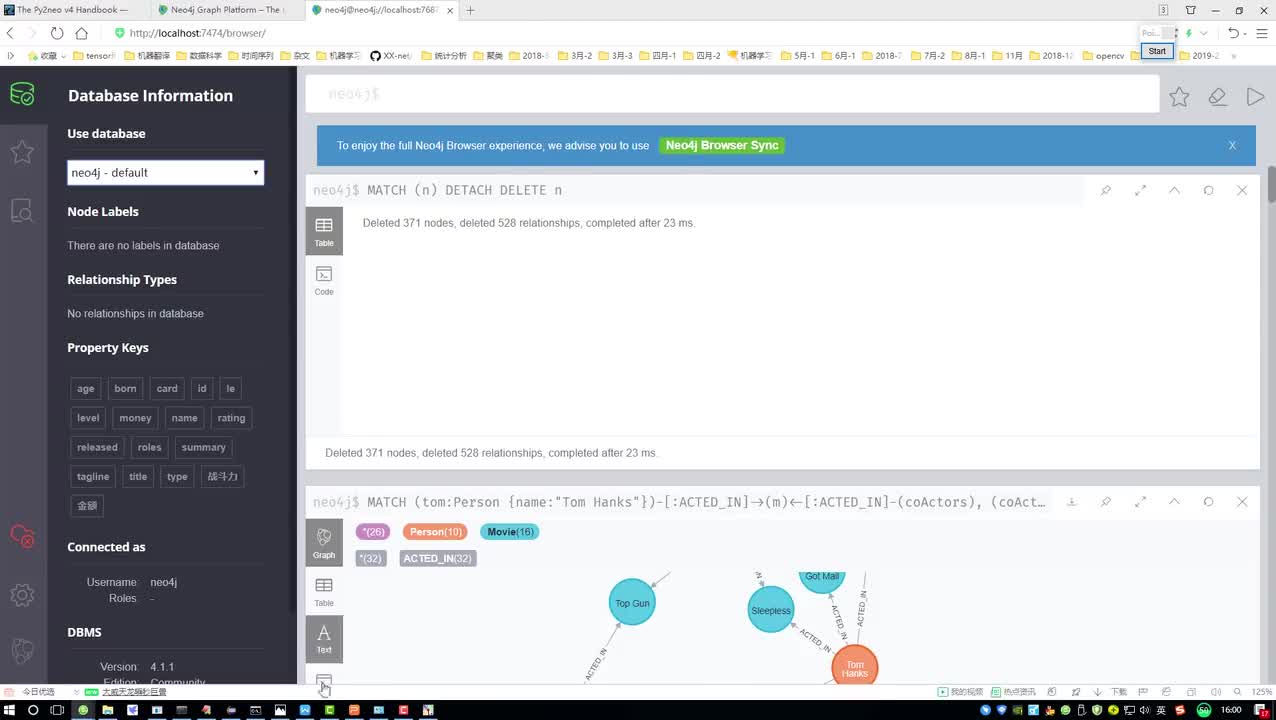The image size is (1276, 720).
Task: Click the born property key
Action: click(125, 389)
